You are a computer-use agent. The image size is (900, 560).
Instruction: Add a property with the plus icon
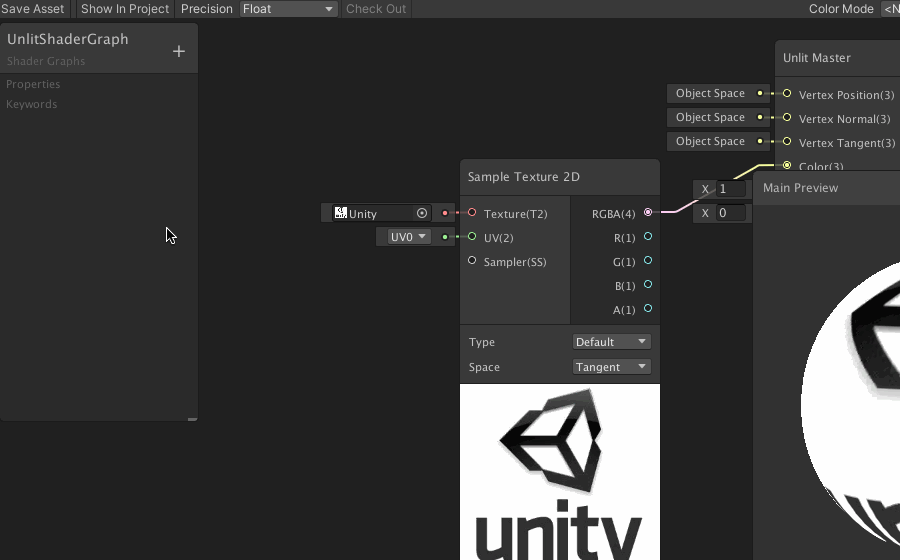[179, 51]
